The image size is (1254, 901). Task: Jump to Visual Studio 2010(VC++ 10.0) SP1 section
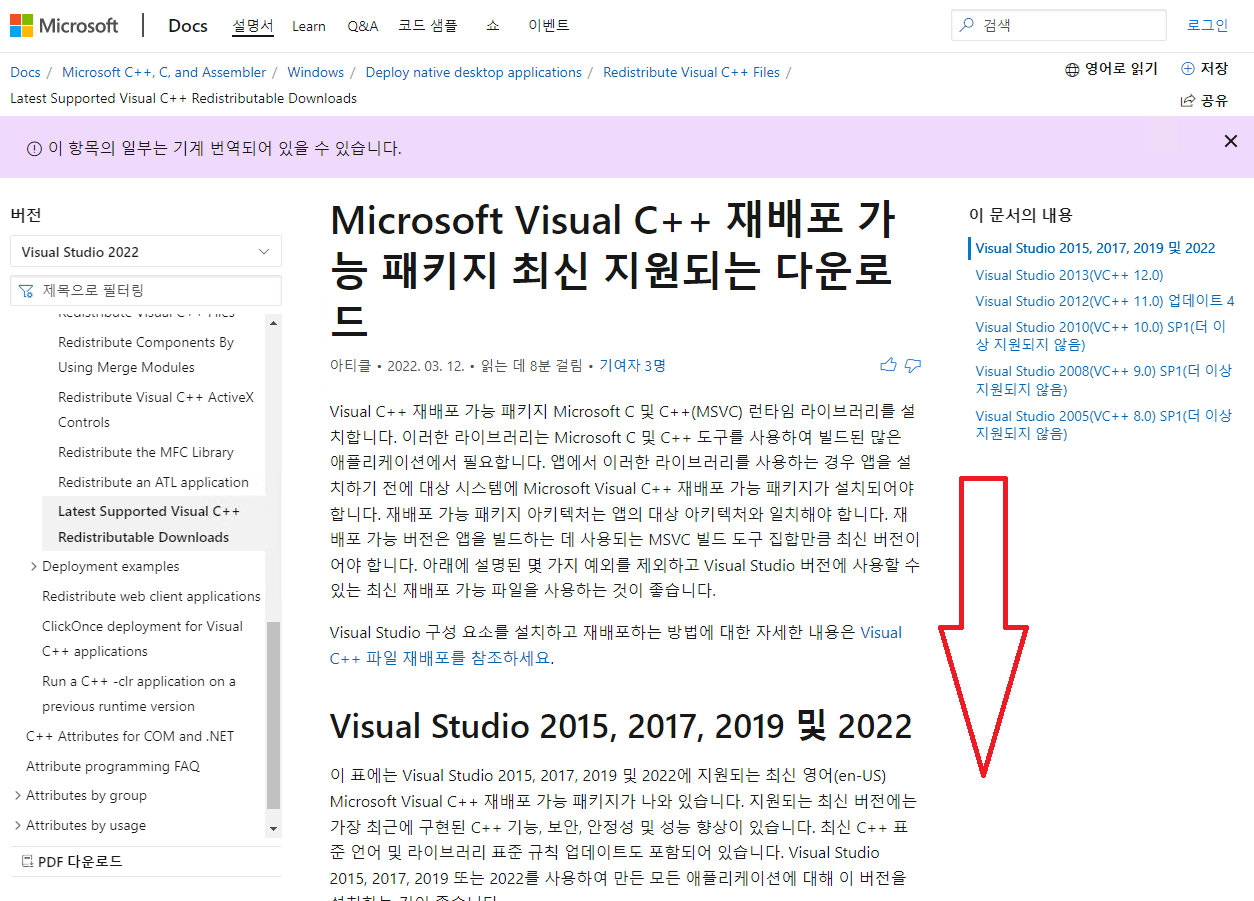[x=1101, y=336]
